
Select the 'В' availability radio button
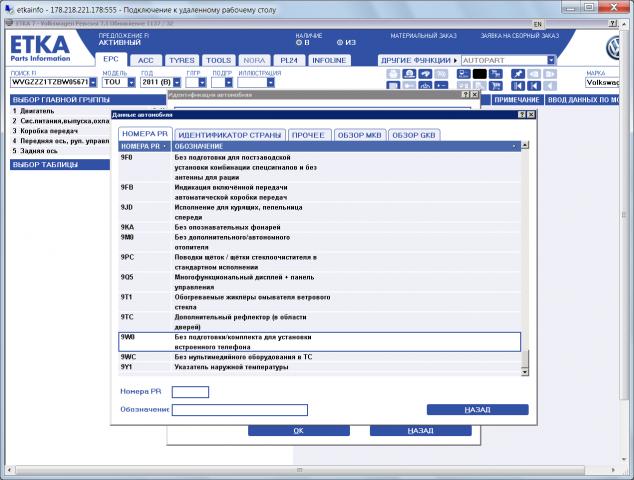(299, 42)
